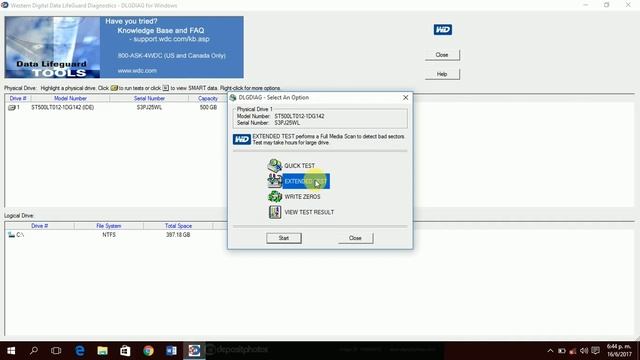
Task: Click the WD logo in main window
Action: click(x=442, y=30)
